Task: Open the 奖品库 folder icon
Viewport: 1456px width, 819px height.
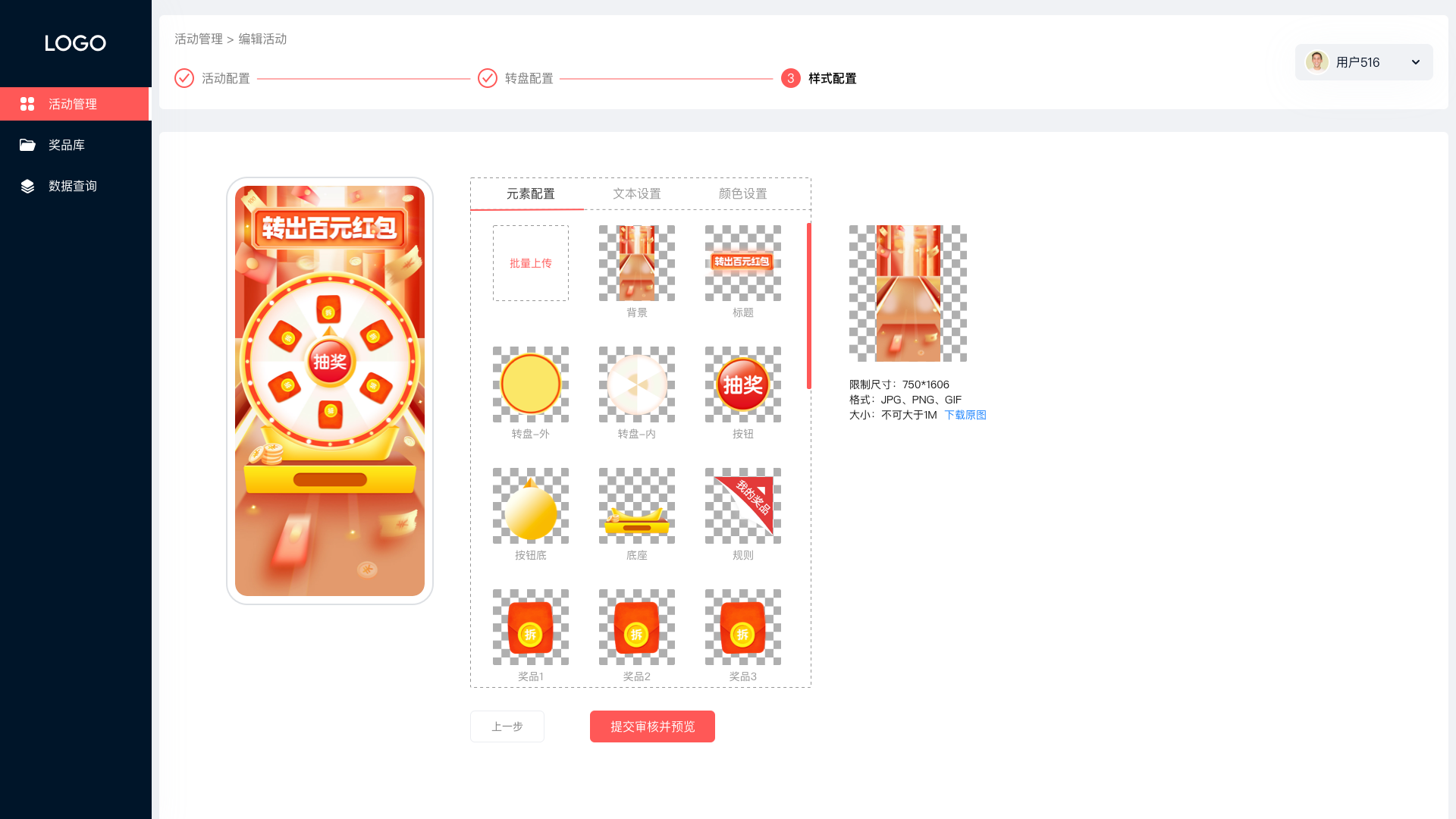Action: 27,145
